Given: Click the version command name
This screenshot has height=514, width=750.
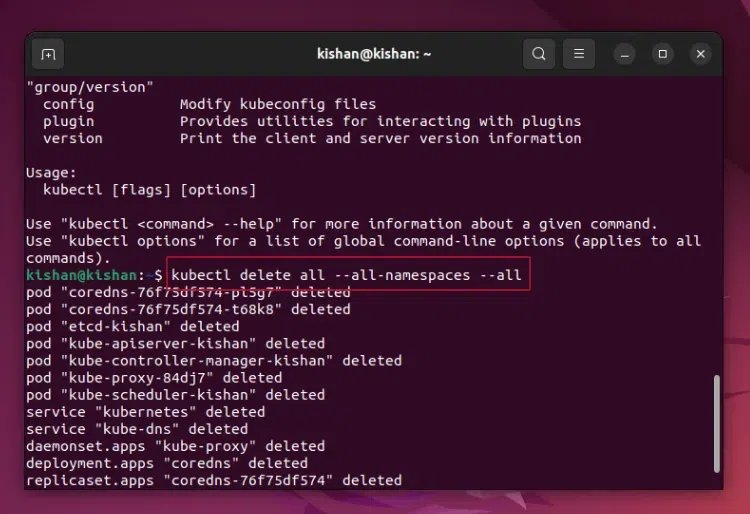Looking at the screenshot, I should [x=73, y=139].
